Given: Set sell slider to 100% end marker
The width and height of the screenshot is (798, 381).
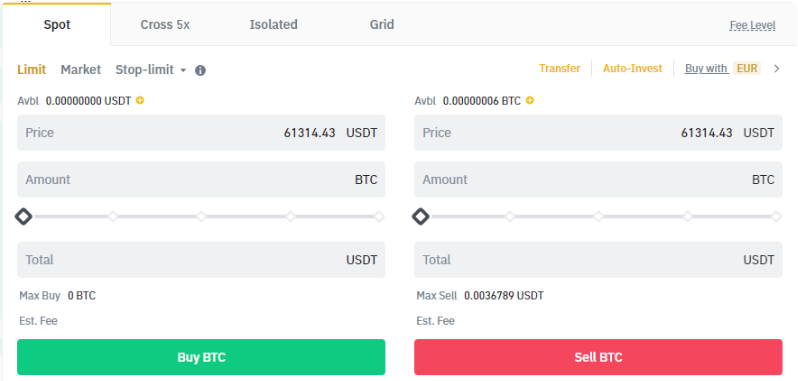Looking at the screenshot, I should point(776,217).
